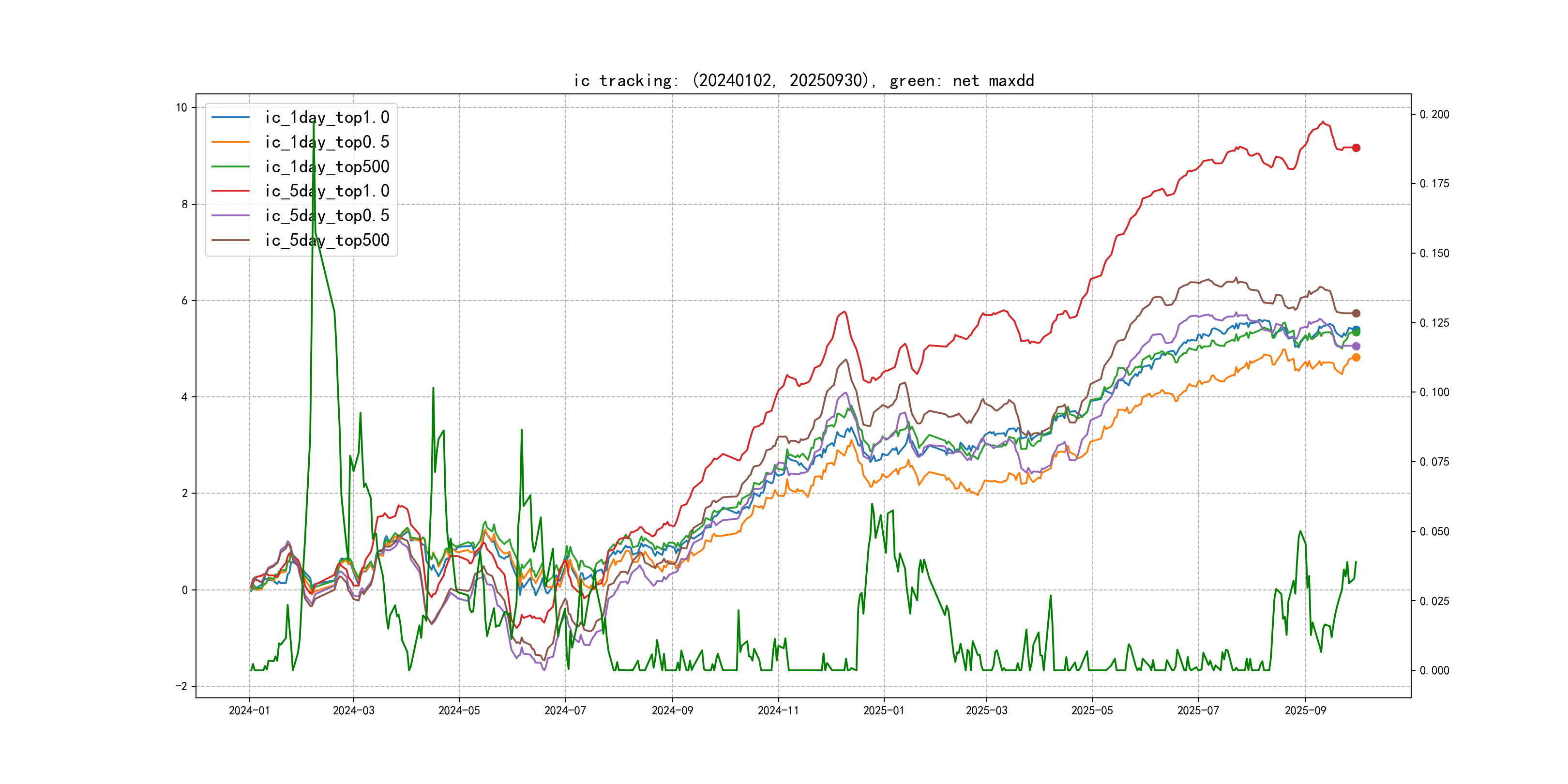1568x784 pixels.
Task: Click the blue line swatch in legend
Action: [231, 118]
